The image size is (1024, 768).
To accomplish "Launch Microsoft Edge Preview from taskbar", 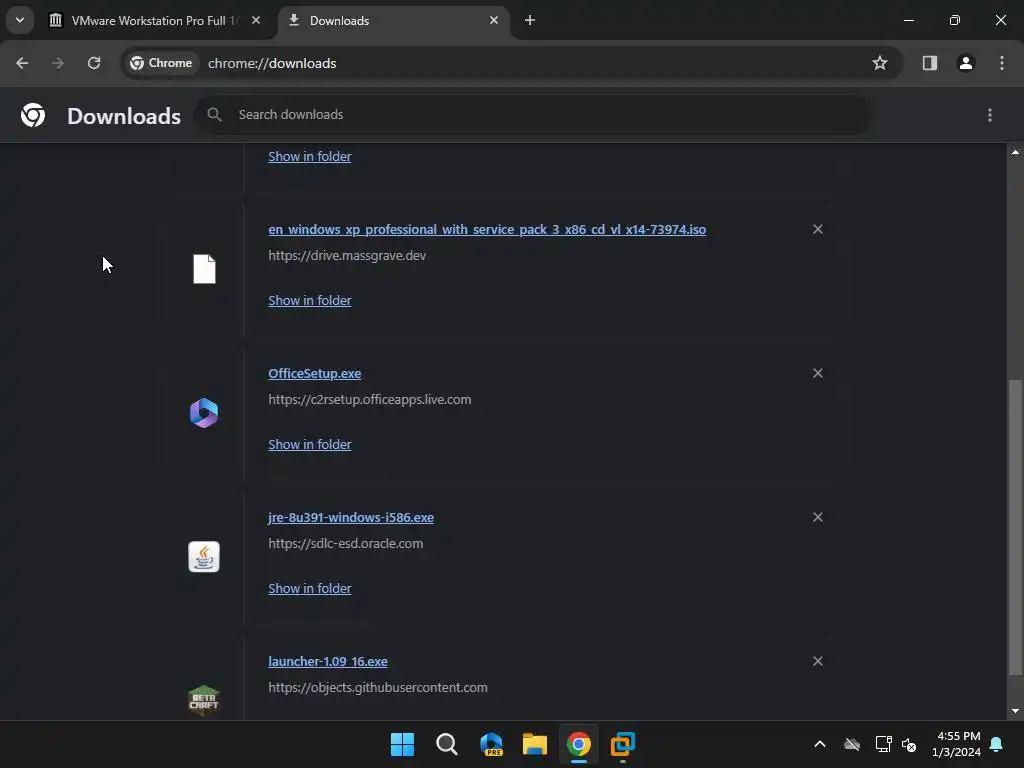I will point(491,744).
